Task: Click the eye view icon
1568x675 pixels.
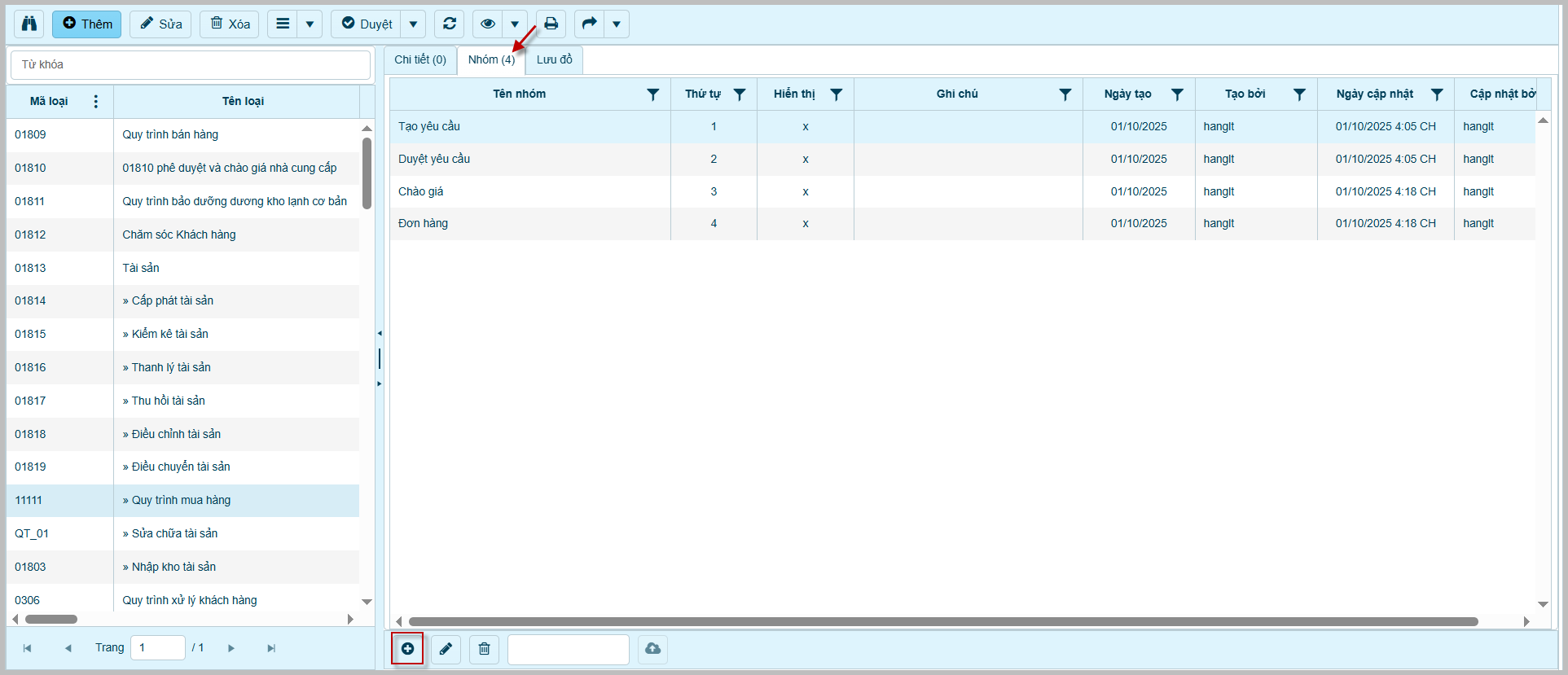Action: click(488, 24)
